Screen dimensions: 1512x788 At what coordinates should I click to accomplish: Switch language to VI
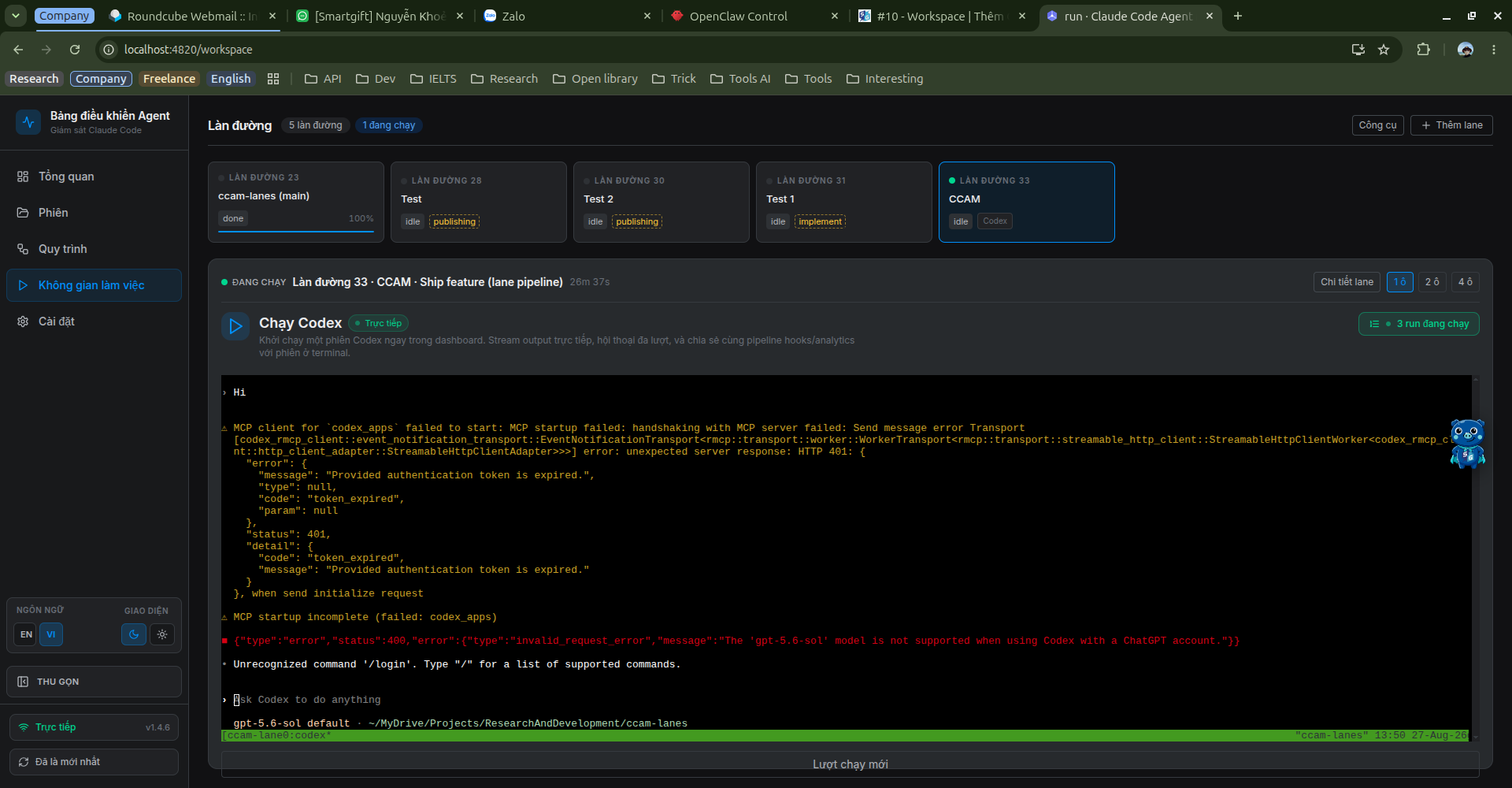(51, 634)
